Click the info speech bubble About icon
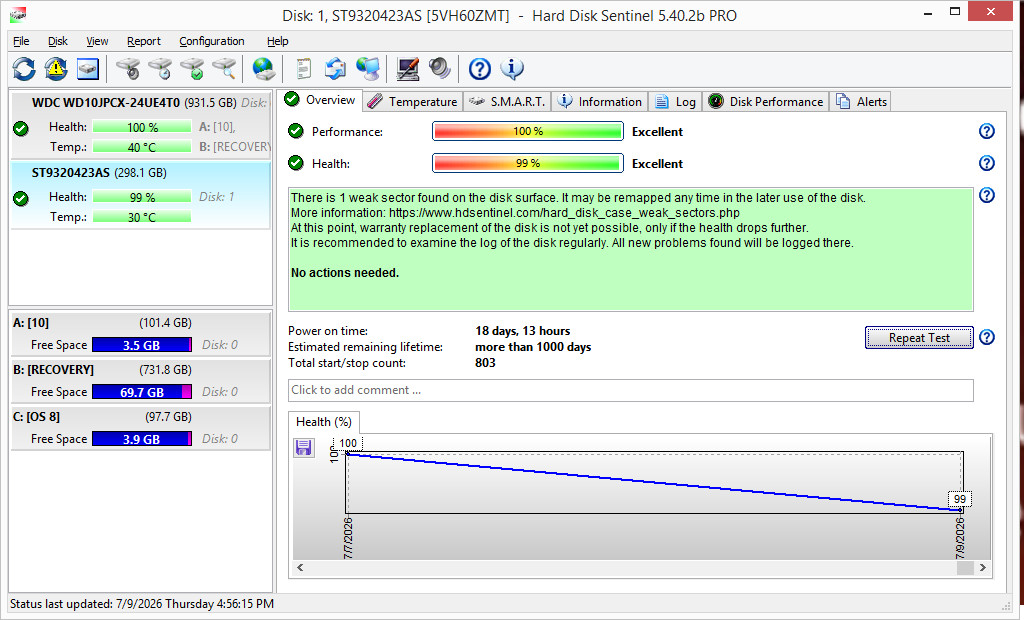The width and height of the screenshot is (1024, 620). pos(512,69)
